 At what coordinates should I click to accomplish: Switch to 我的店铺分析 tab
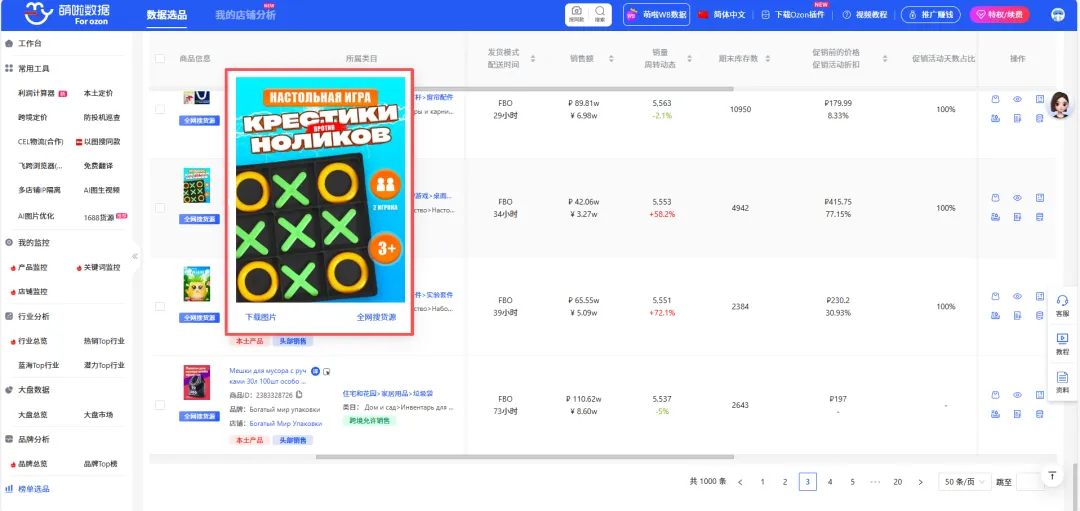[x=245, y=15]
